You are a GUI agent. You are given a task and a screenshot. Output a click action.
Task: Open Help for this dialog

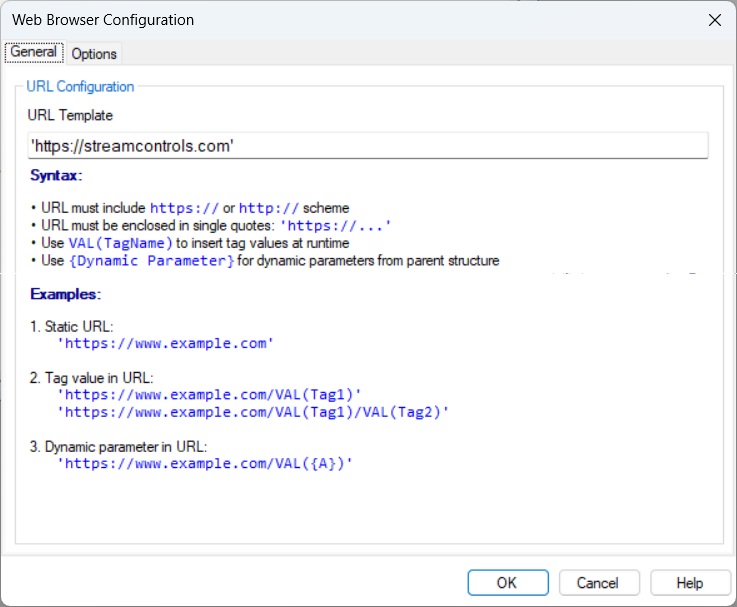tap(689, 583)
